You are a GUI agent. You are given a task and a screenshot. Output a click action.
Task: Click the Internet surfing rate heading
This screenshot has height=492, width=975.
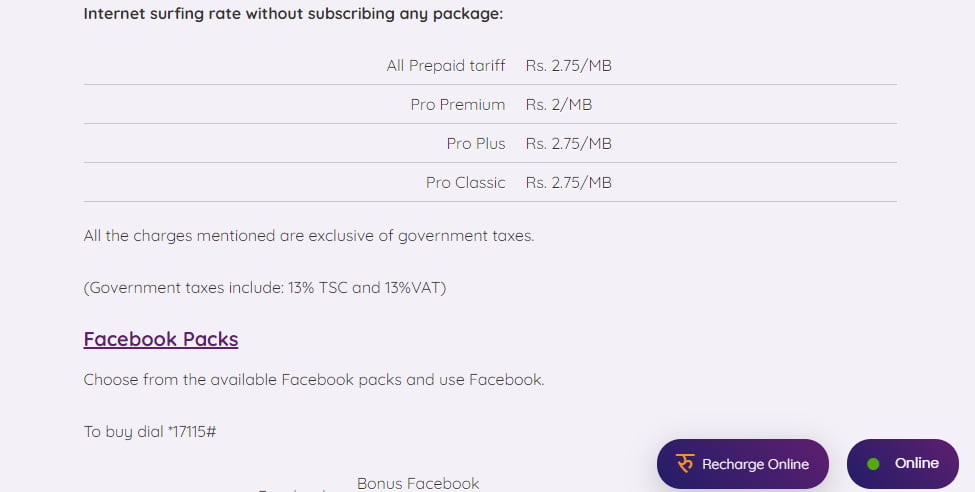[x=293, y=14]
